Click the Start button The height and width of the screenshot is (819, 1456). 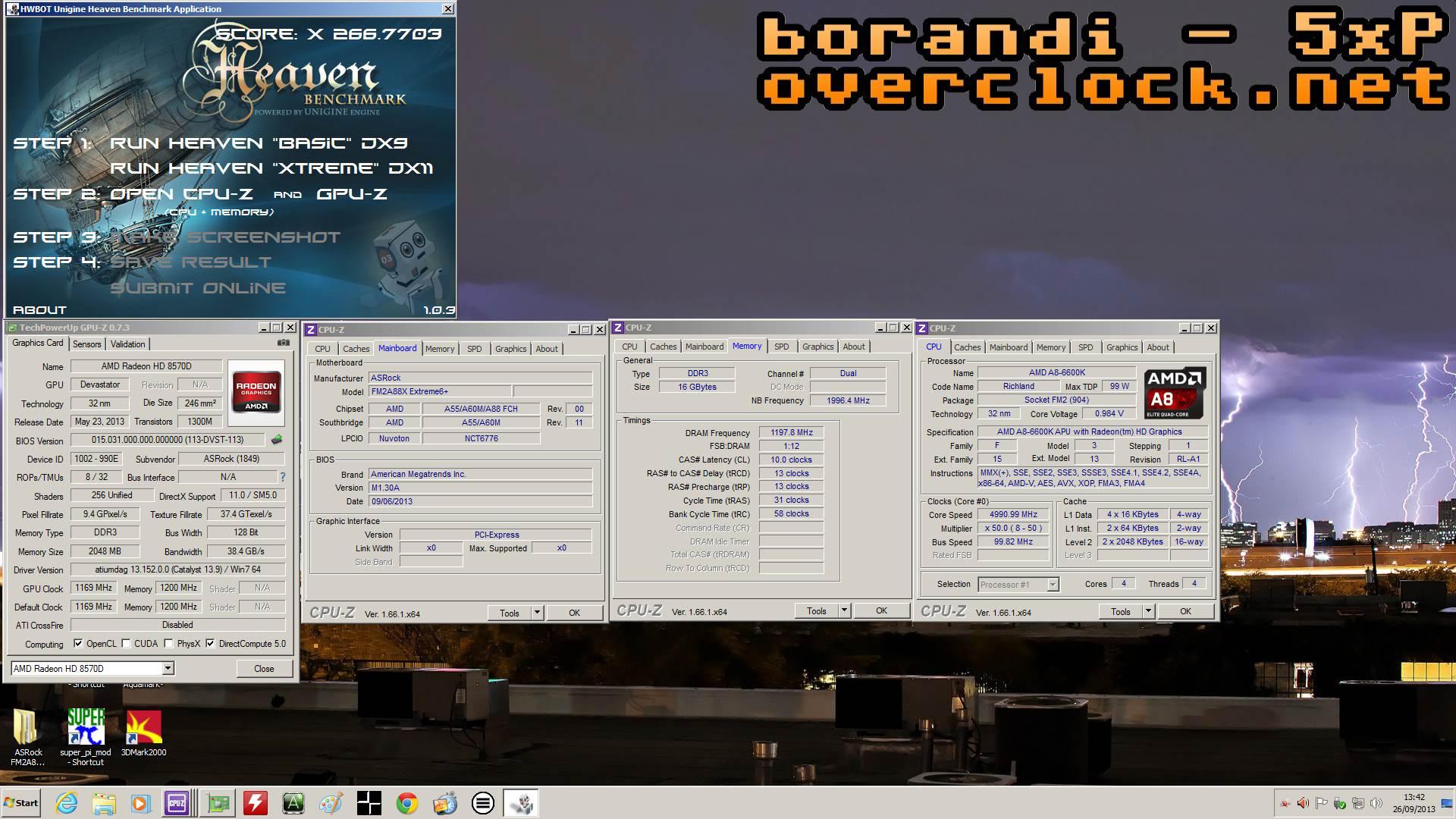point(20,803)
